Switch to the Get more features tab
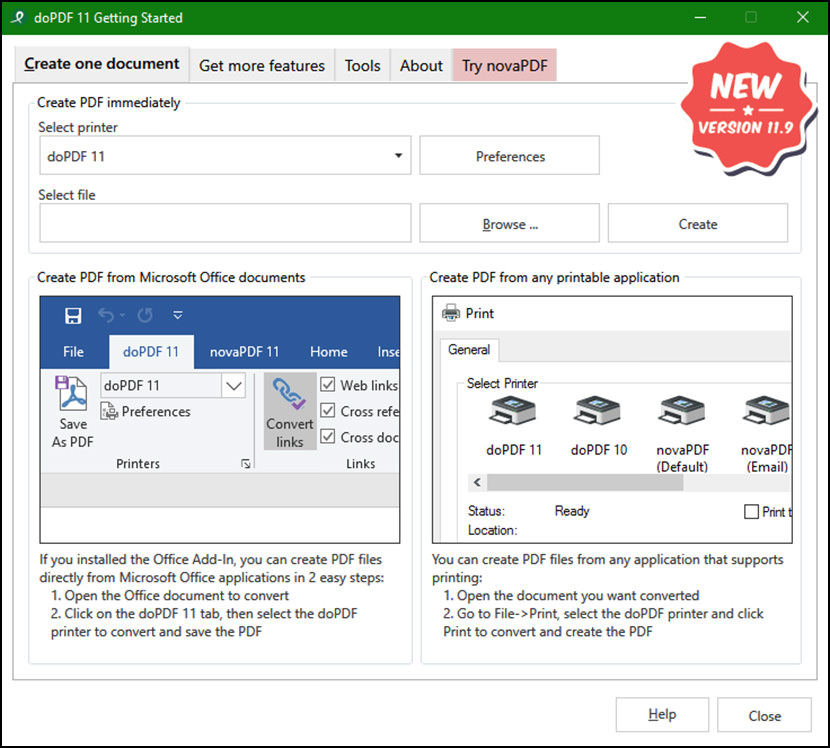 pyautogui.click(x=261, y=64)
